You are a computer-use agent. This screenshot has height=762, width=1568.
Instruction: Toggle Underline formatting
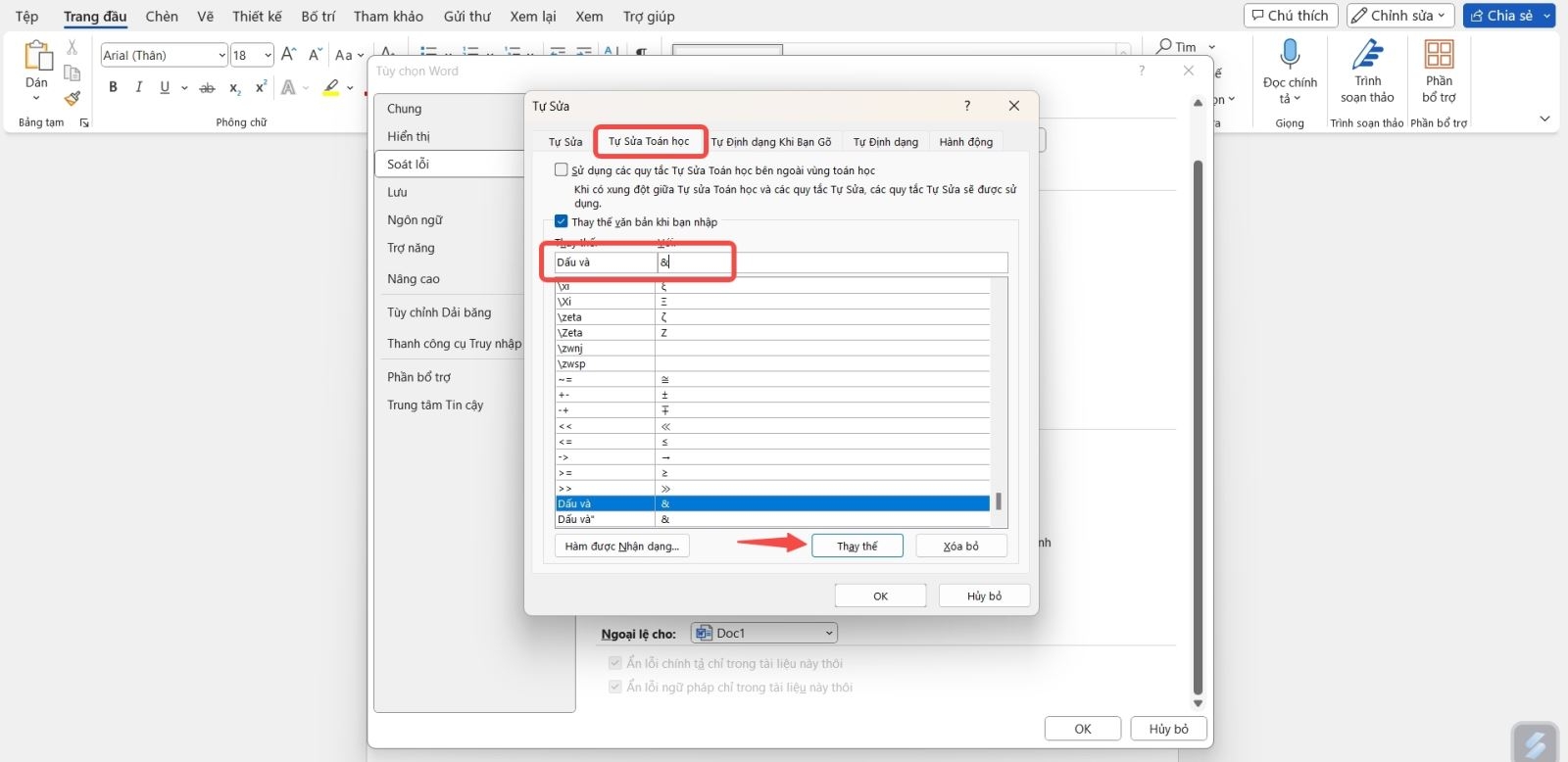(x=164, y=87)
